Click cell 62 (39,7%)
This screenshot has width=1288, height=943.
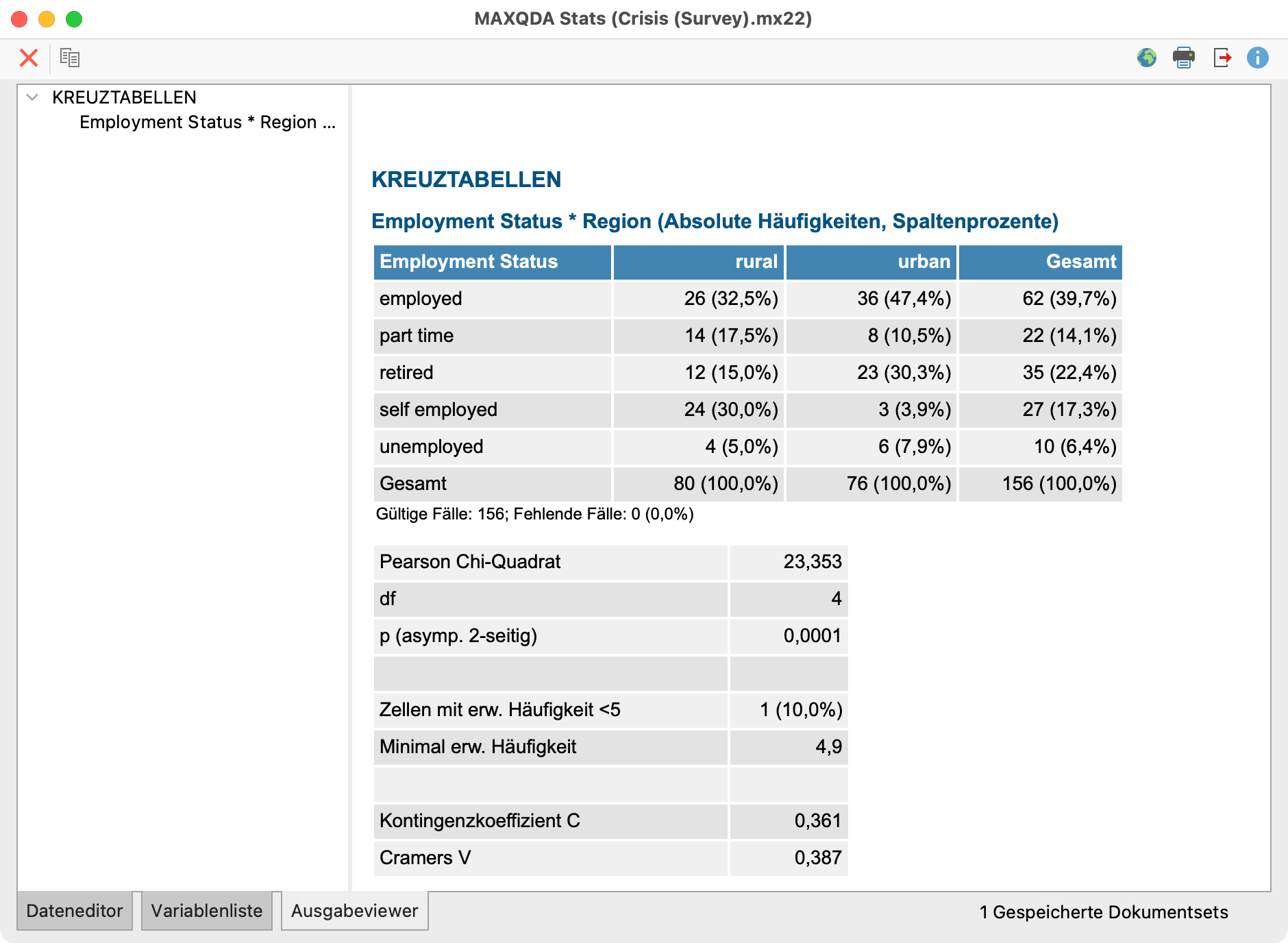1040,299
